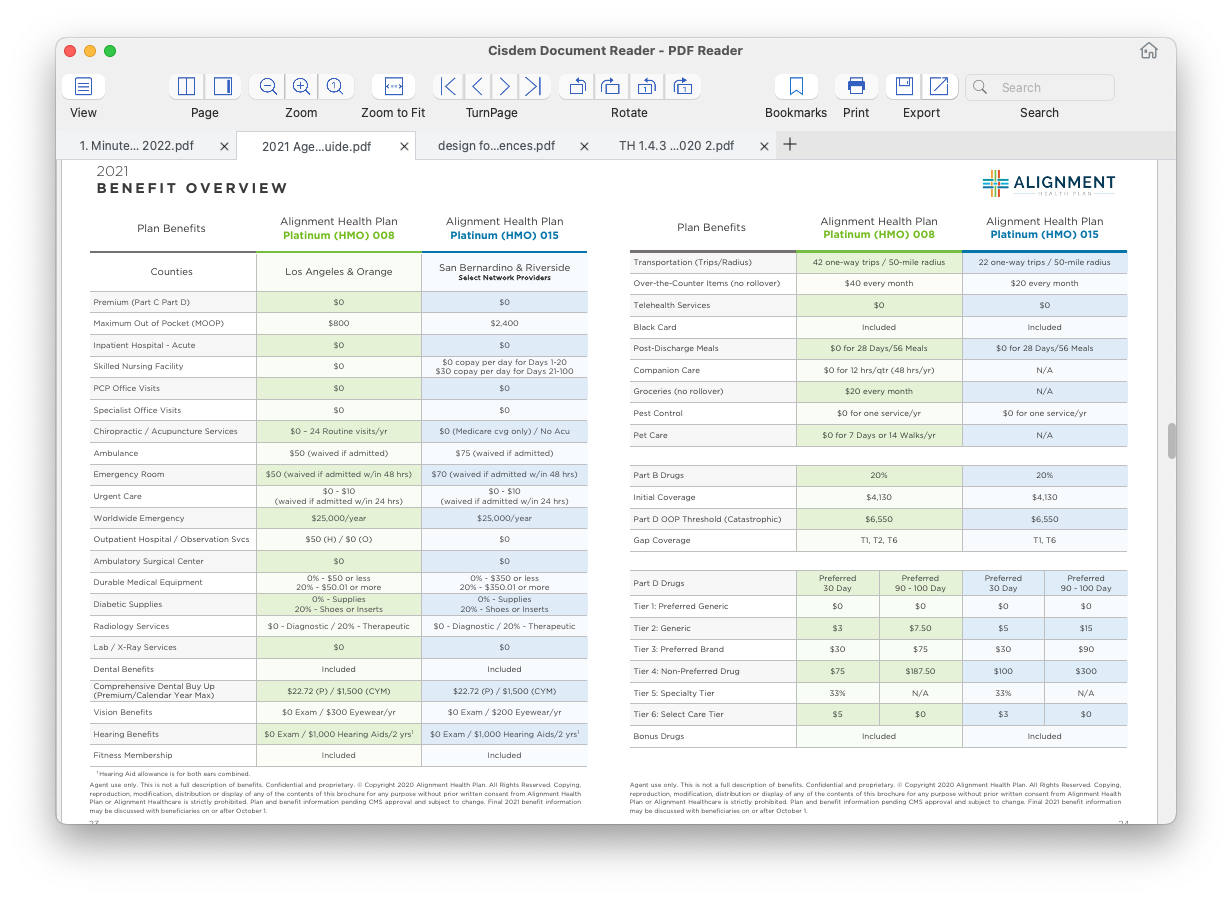Click the Skilled Nursing Facility label
Screen dimensions: 1232x898
[x=138, y=366]
